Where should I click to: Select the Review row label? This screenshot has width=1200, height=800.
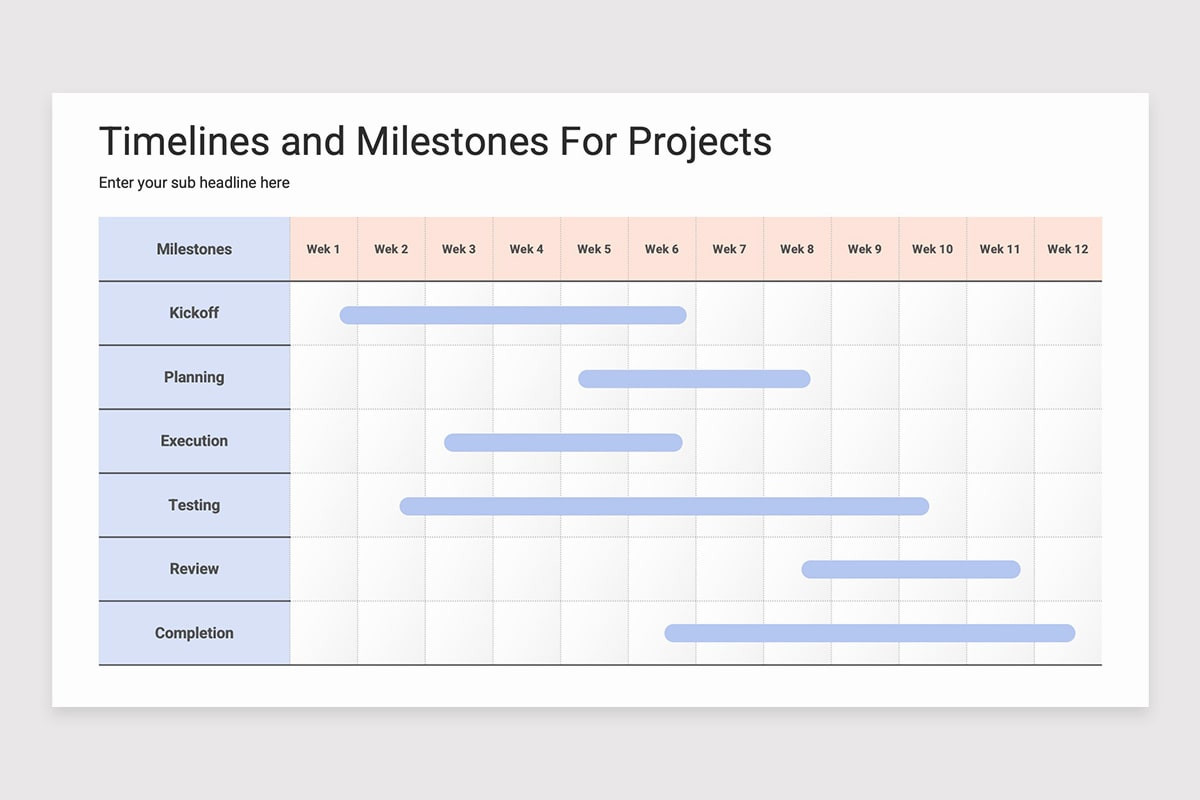coord(194,569)
